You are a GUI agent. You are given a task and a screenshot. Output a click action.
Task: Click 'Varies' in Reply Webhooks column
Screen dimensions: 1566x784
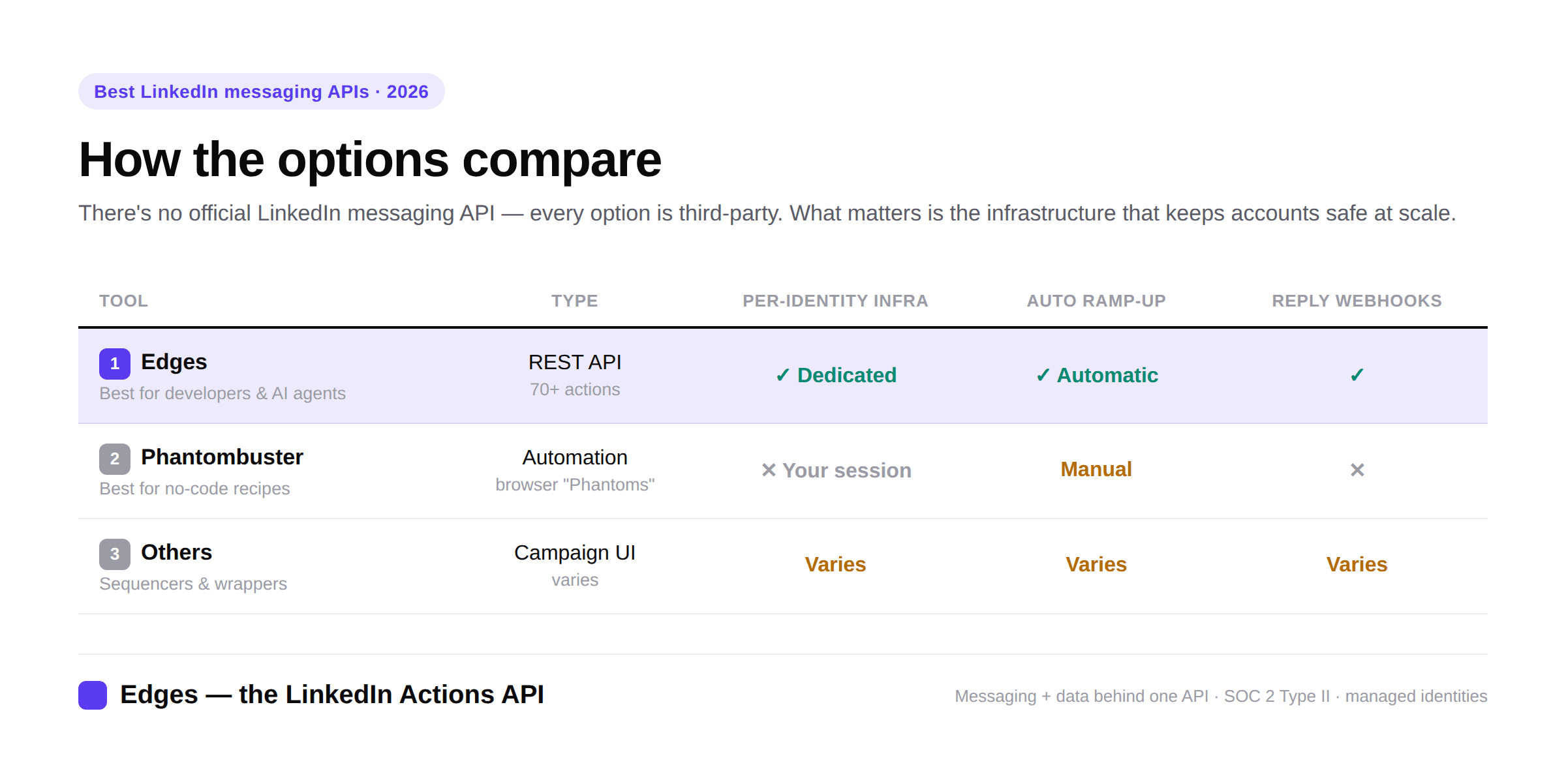tap(1357, 564)
